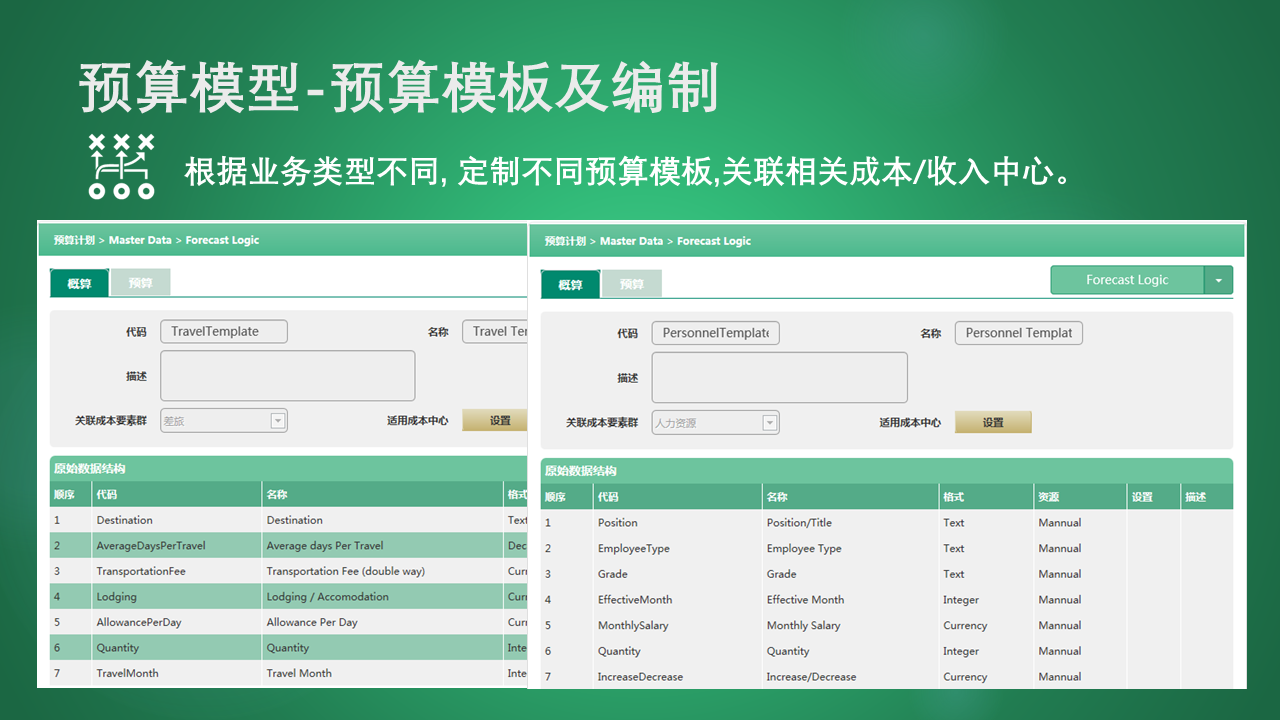Click the Travel Template name field
The height and width of the screenshot is (720, 1280).
[495, 331]
